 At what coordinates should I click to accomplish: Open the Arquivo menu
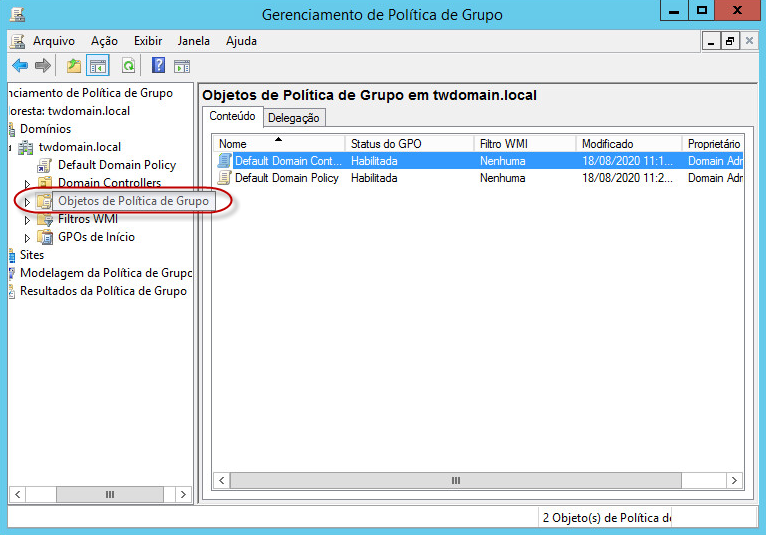click(x=54, y=41)
